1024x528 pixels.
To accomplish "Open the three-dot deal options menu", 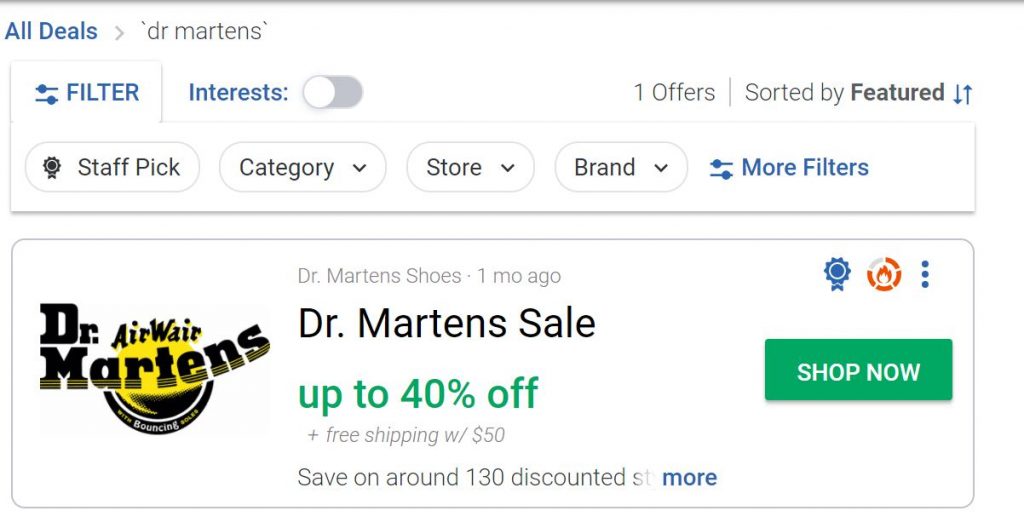I will click(925, 273).
